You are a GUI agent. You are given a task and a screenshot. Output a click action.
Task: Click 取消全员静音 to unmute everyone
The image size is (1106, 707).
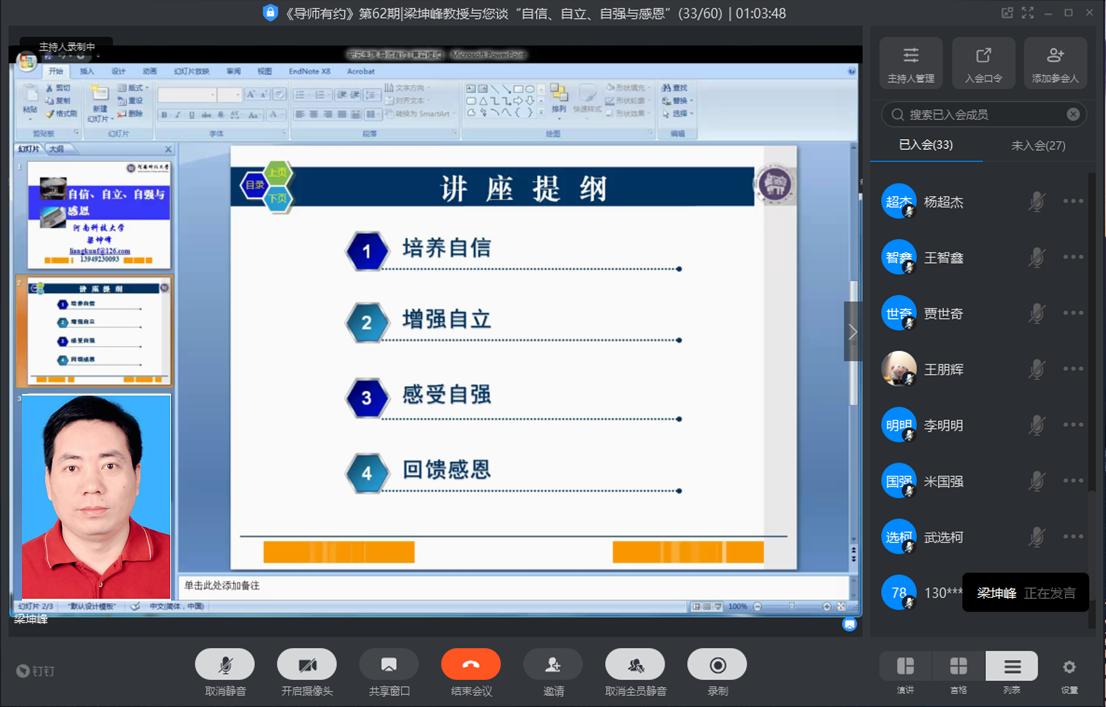click(x=635, y=665)
